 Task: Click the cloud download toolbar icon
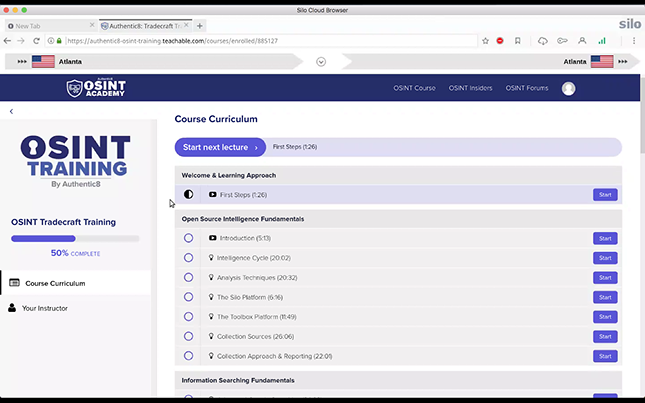point(543,41)
